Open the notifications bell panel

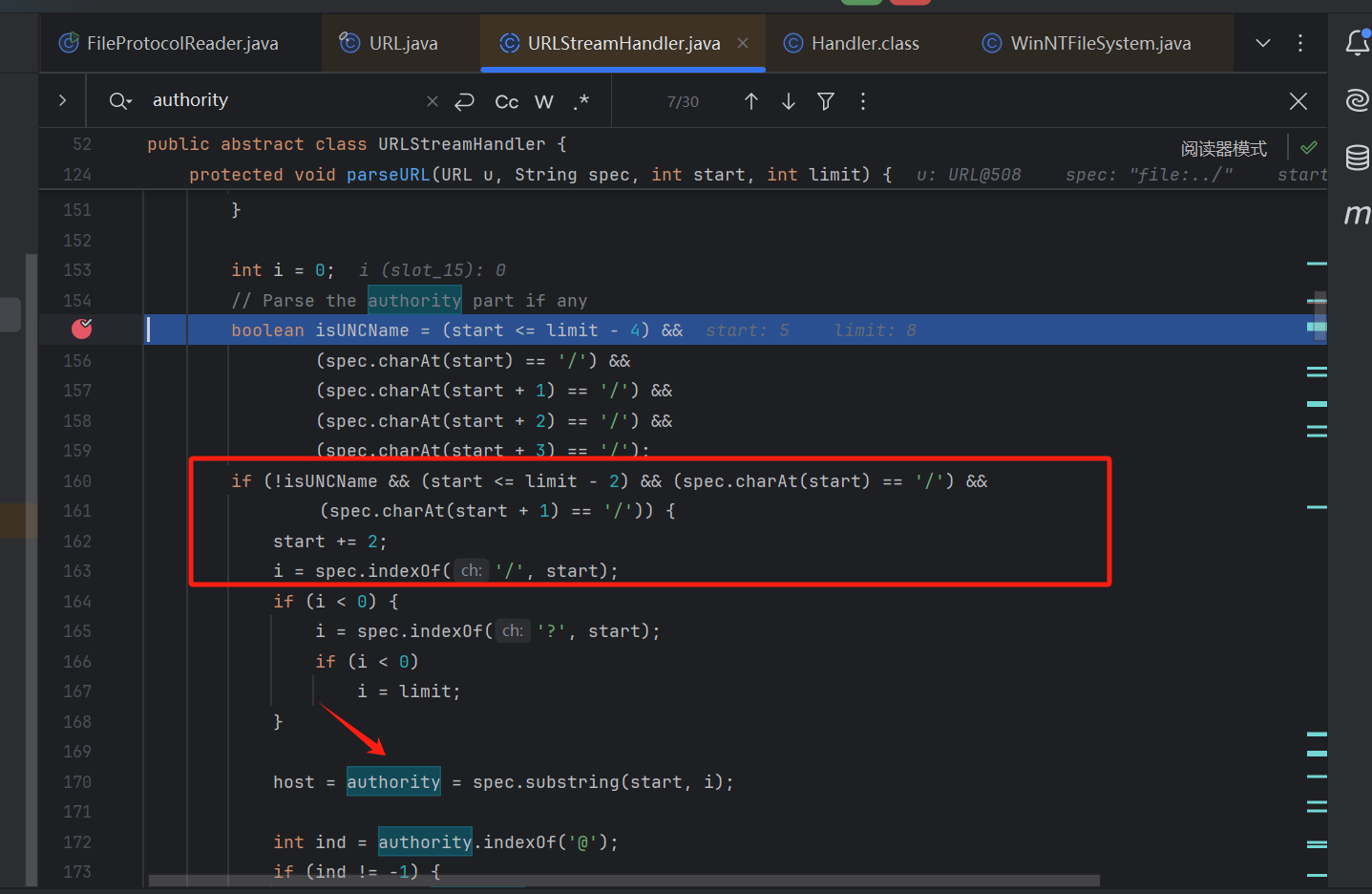point(1357,43)
